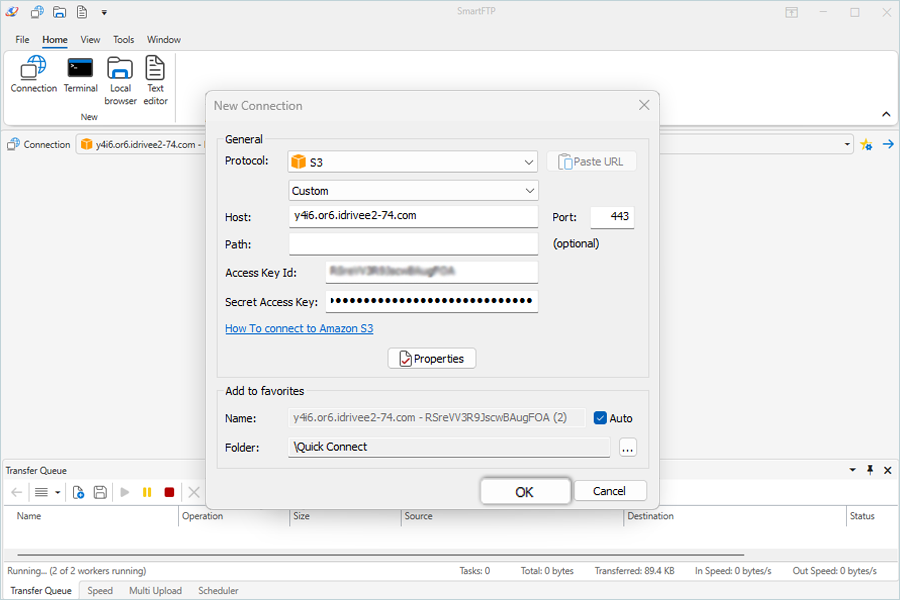Switch to the Scheduler tab
900x600 pixels.
coord(218,591)
